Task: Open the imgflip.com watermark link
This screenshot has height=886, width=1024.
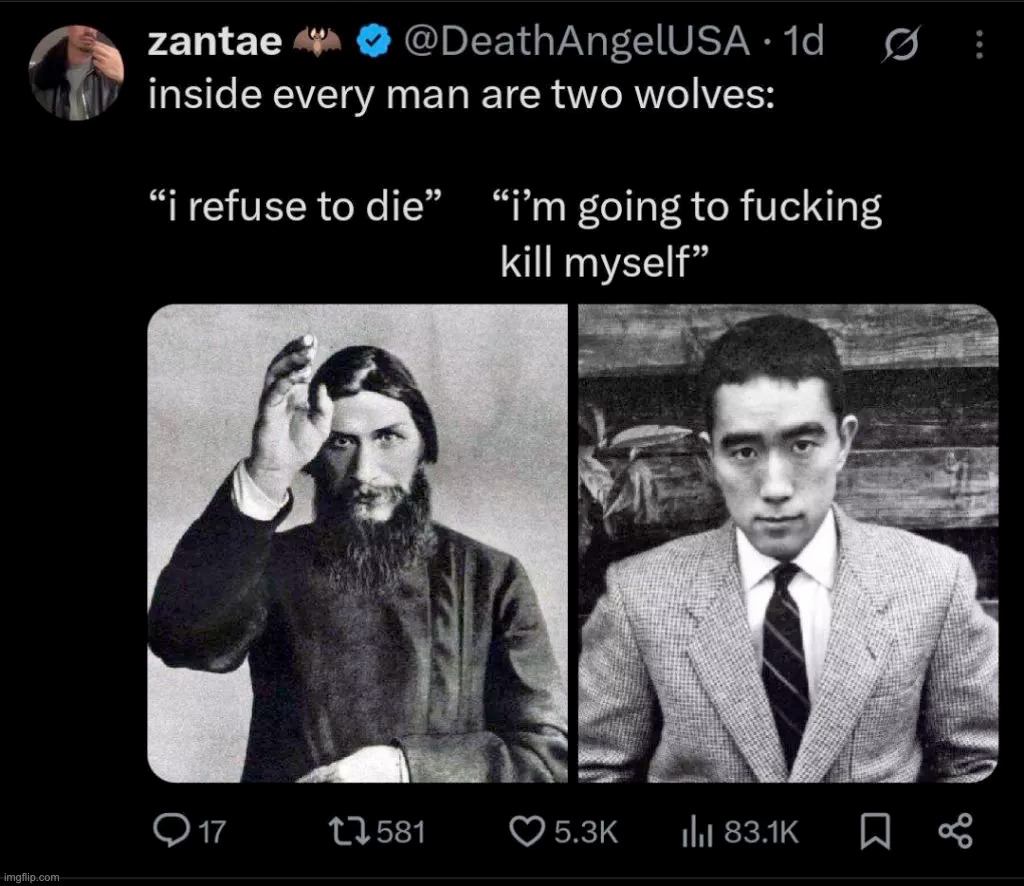Action: point(32,877)
